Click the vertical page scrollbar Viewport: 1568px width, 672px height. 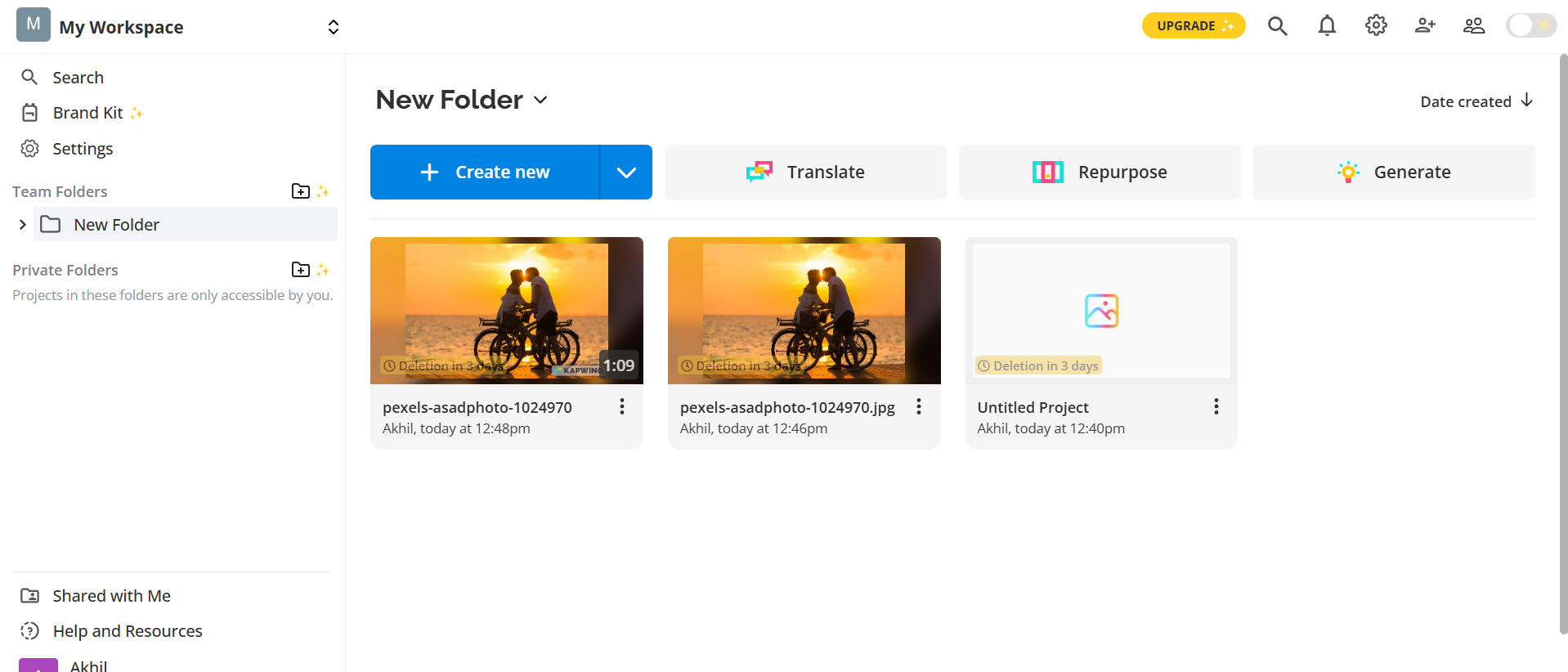coord(1563,343)
